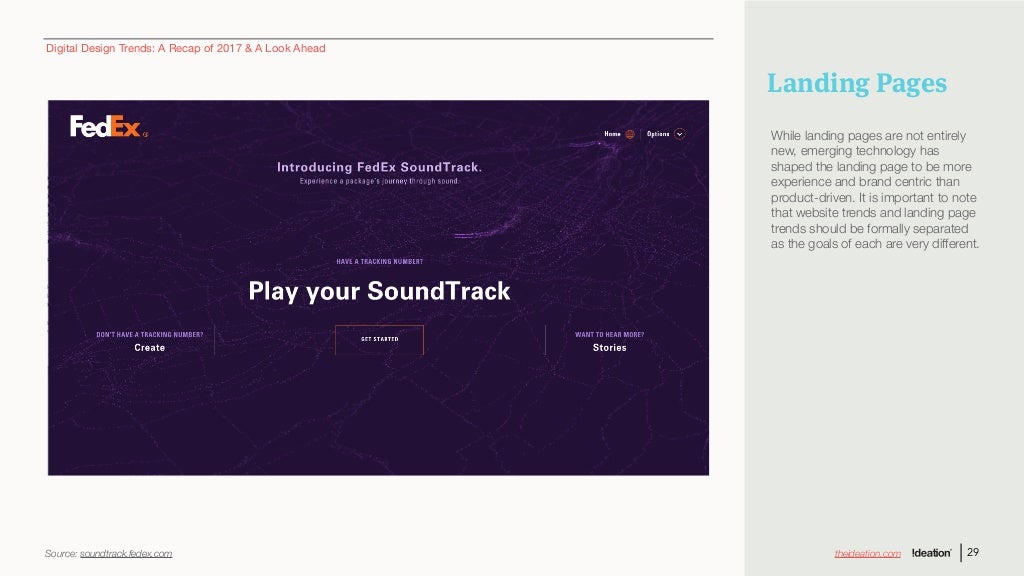Click the Ideation logo in footer

[x=931, y=553]
